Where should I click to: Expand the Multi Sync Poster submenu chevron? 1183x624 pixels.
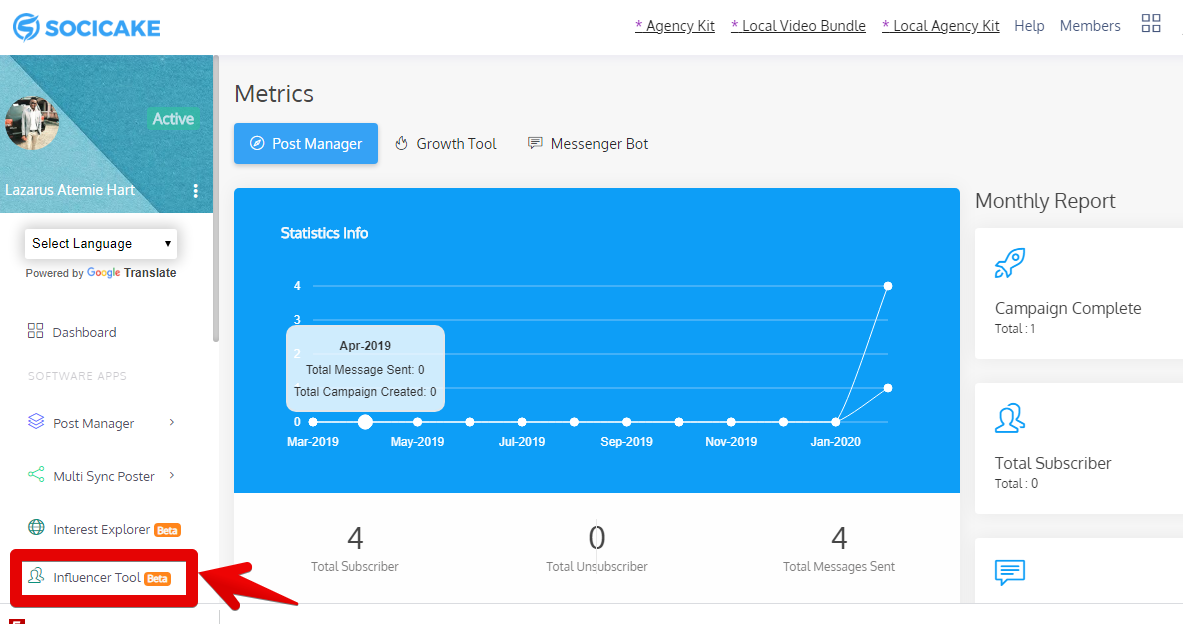click(172, 475)
